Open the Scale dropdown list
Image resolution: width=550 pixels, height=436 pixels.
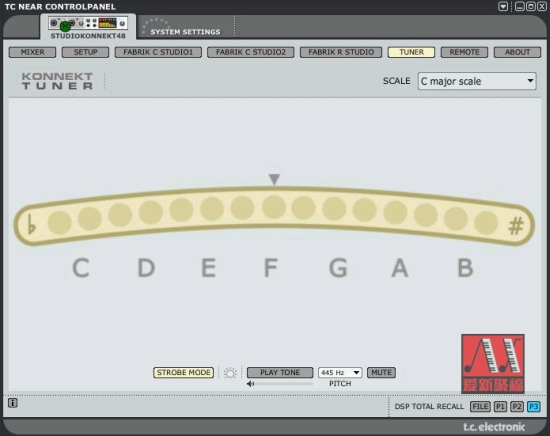click(477, 81)
